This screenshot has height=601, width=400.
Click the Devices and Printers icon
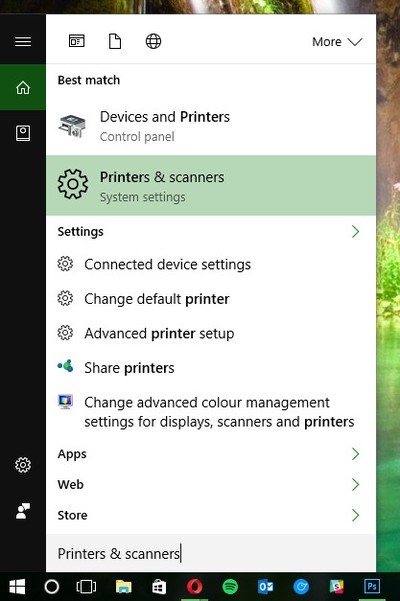pyautogui.click(x=72, y=126)
